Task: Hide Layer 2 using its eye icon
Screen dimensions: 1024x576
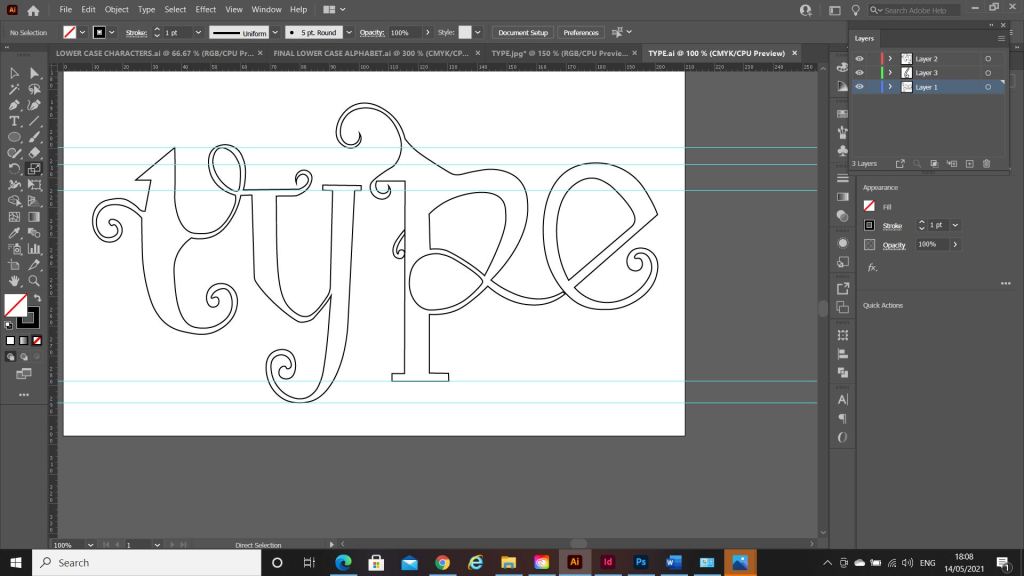Action: 859,59
